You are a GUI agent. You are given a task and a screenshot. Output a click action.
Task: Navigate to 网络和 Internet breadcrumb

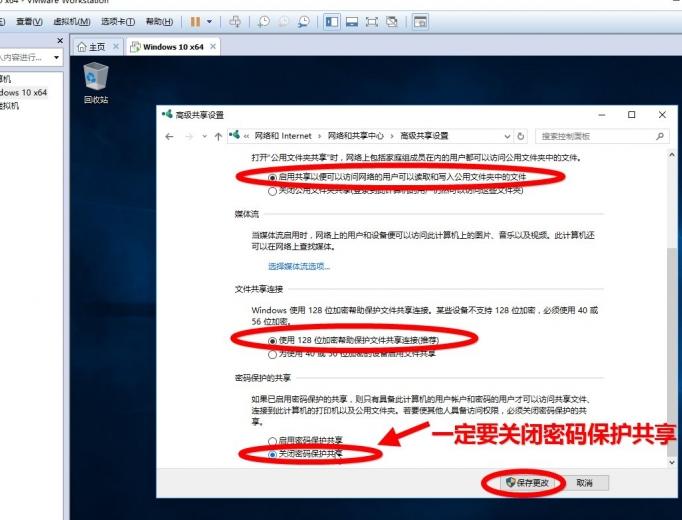point(283,136)
